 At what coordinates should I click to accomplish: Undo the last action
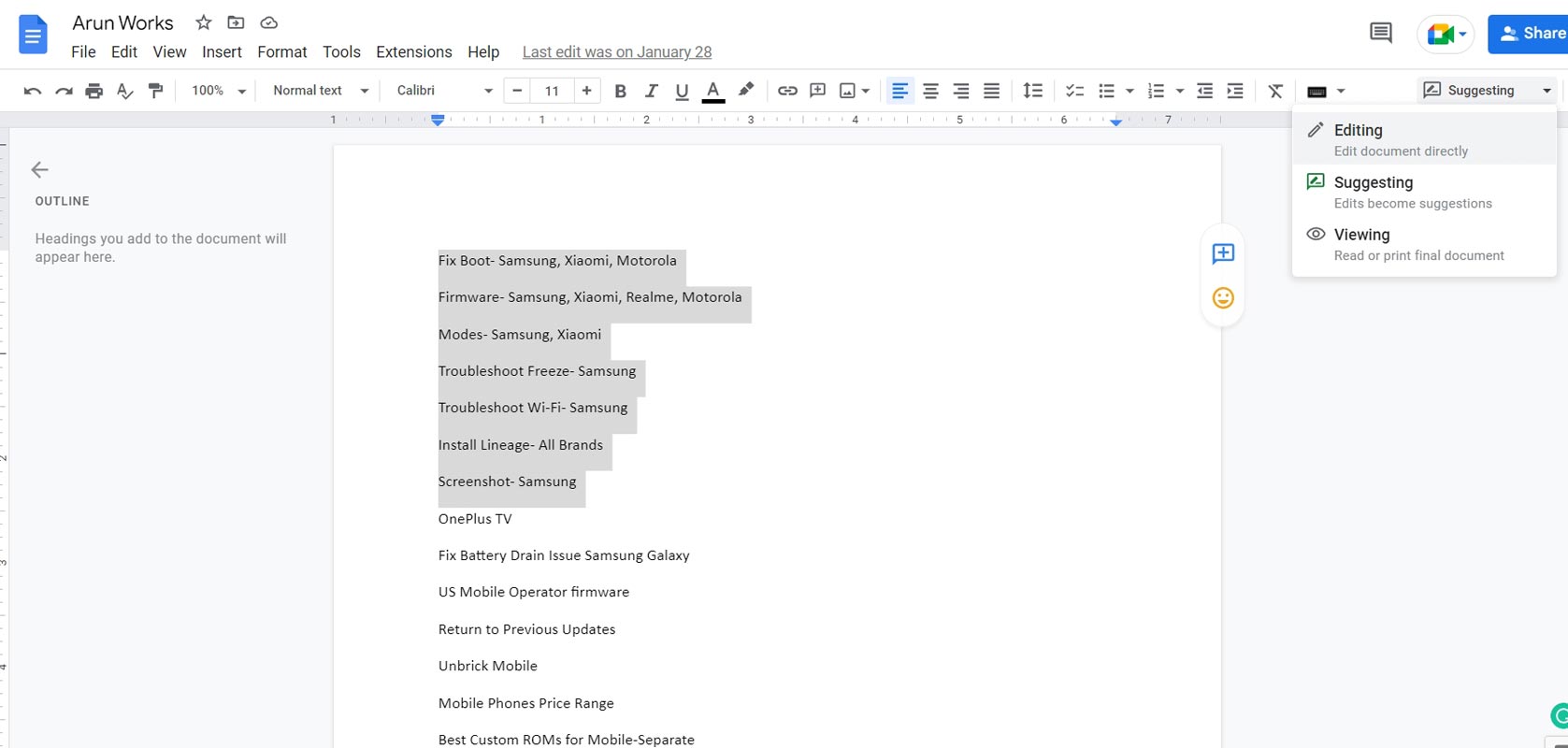click(33, 91)
